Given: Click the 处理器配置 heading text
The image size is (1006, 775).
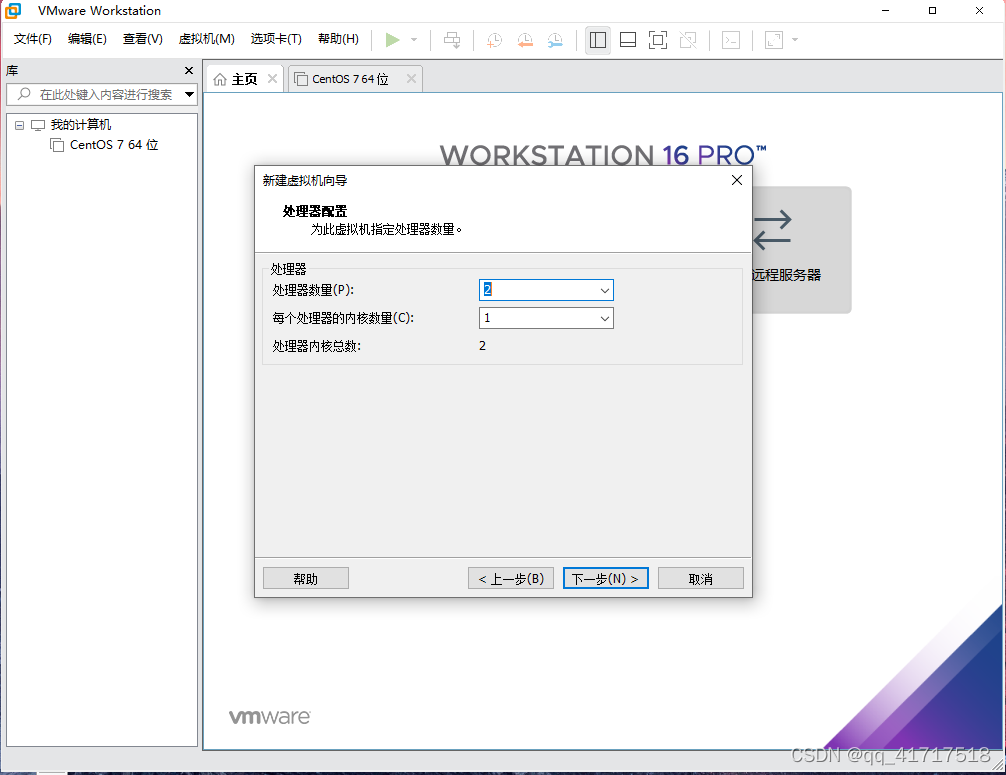Looking at the screenshot, I should point(314,211).
